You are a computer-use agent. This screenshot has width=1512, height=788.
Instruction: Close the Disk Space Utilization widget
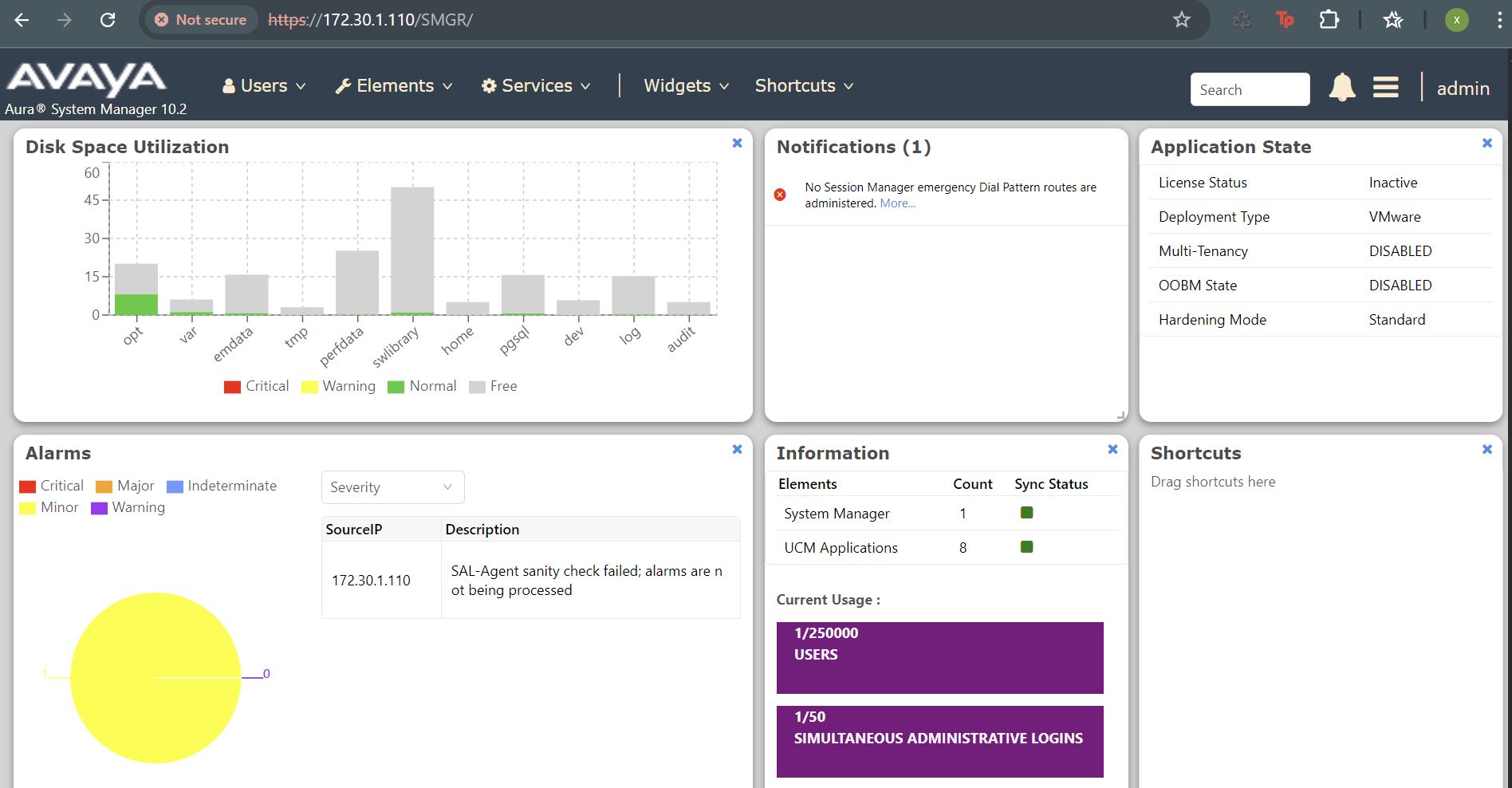point(737,144)
